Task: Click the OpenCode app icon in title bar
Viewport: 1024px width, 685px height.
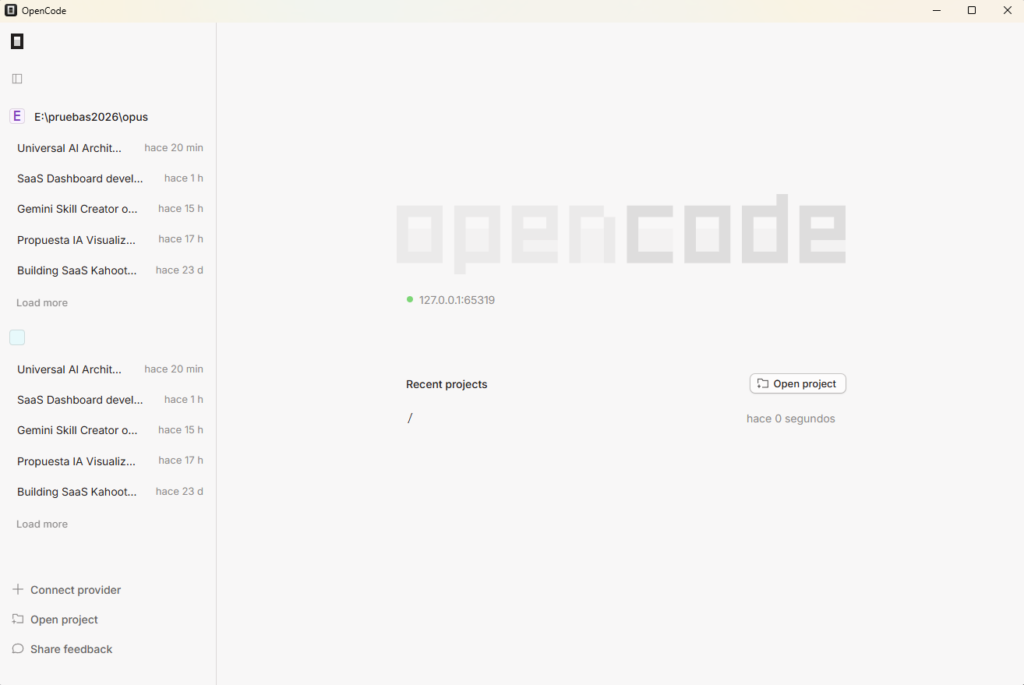Action: (x=11, y=10)
